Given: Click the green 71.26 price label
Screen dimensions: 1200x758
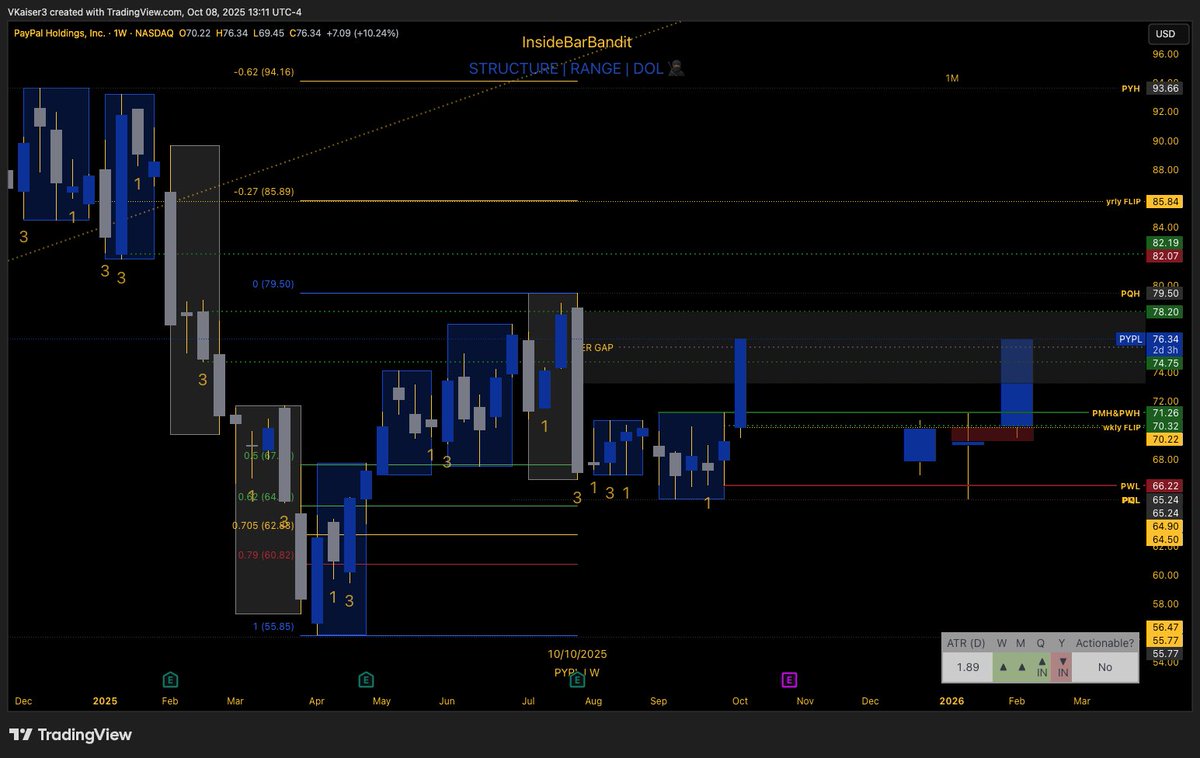Looking at the screenshot, I should [x=1165, y=413].
